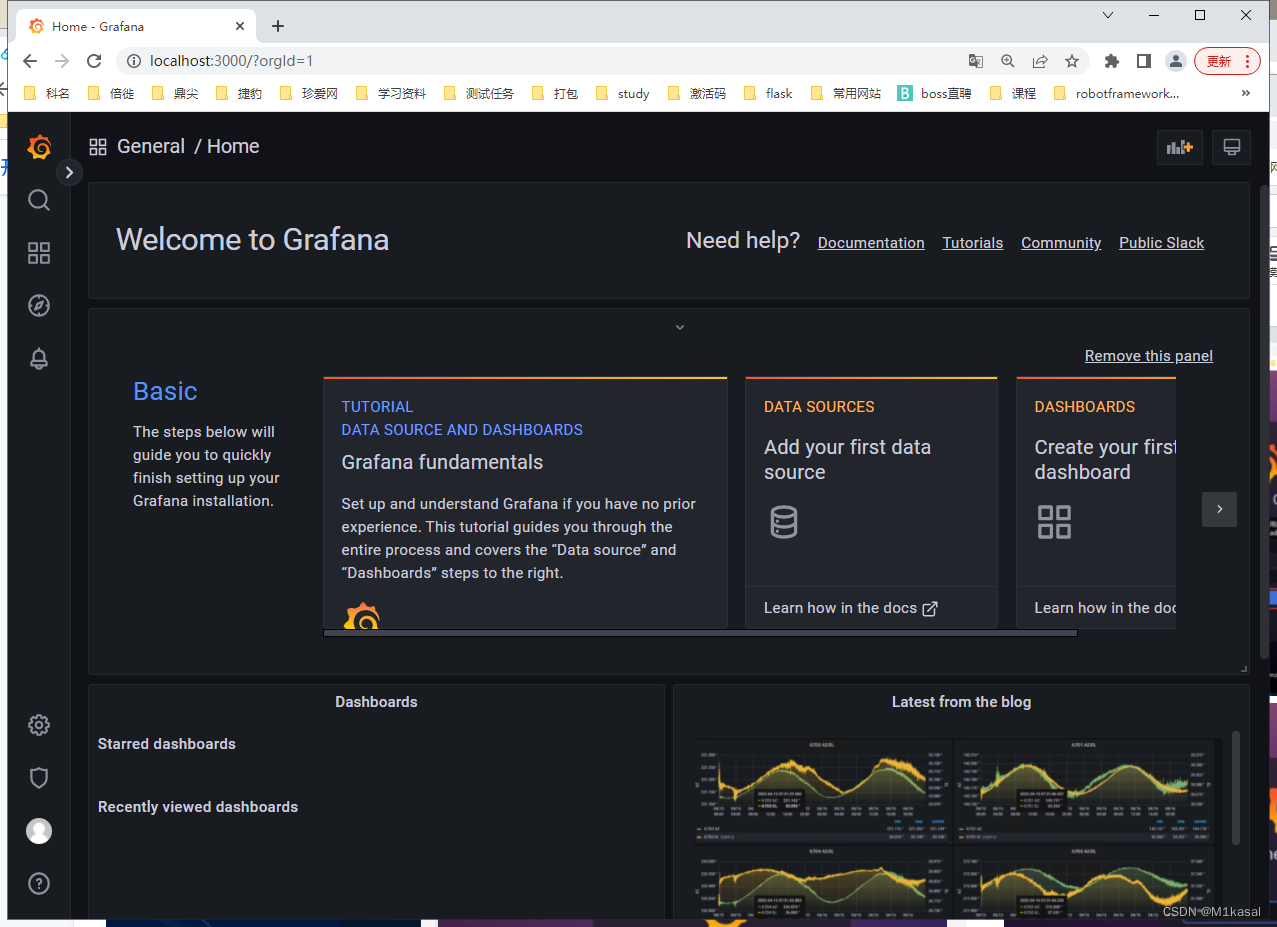Open the Tutorials link

click(x=973, y=243)
